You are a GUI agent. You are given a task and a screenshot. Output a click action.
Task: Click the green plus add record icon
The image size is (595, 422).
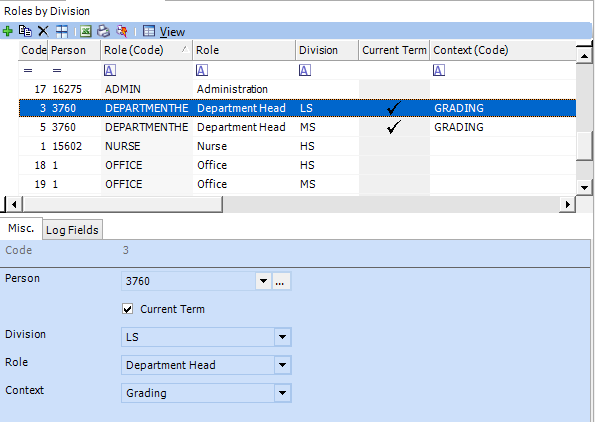coord(7,31)
